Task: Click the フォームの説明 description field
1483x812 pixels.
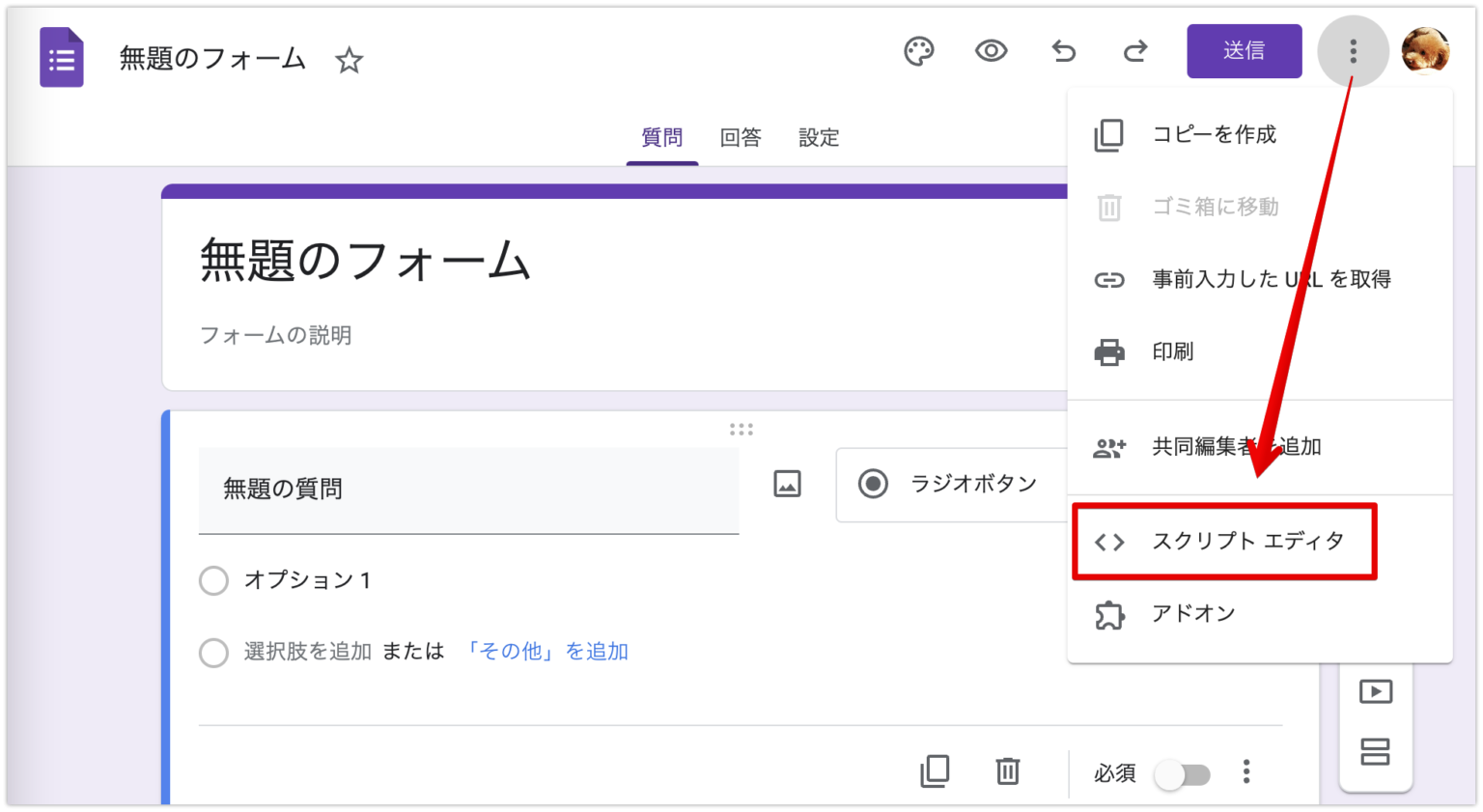Action: tap(275, 335)
